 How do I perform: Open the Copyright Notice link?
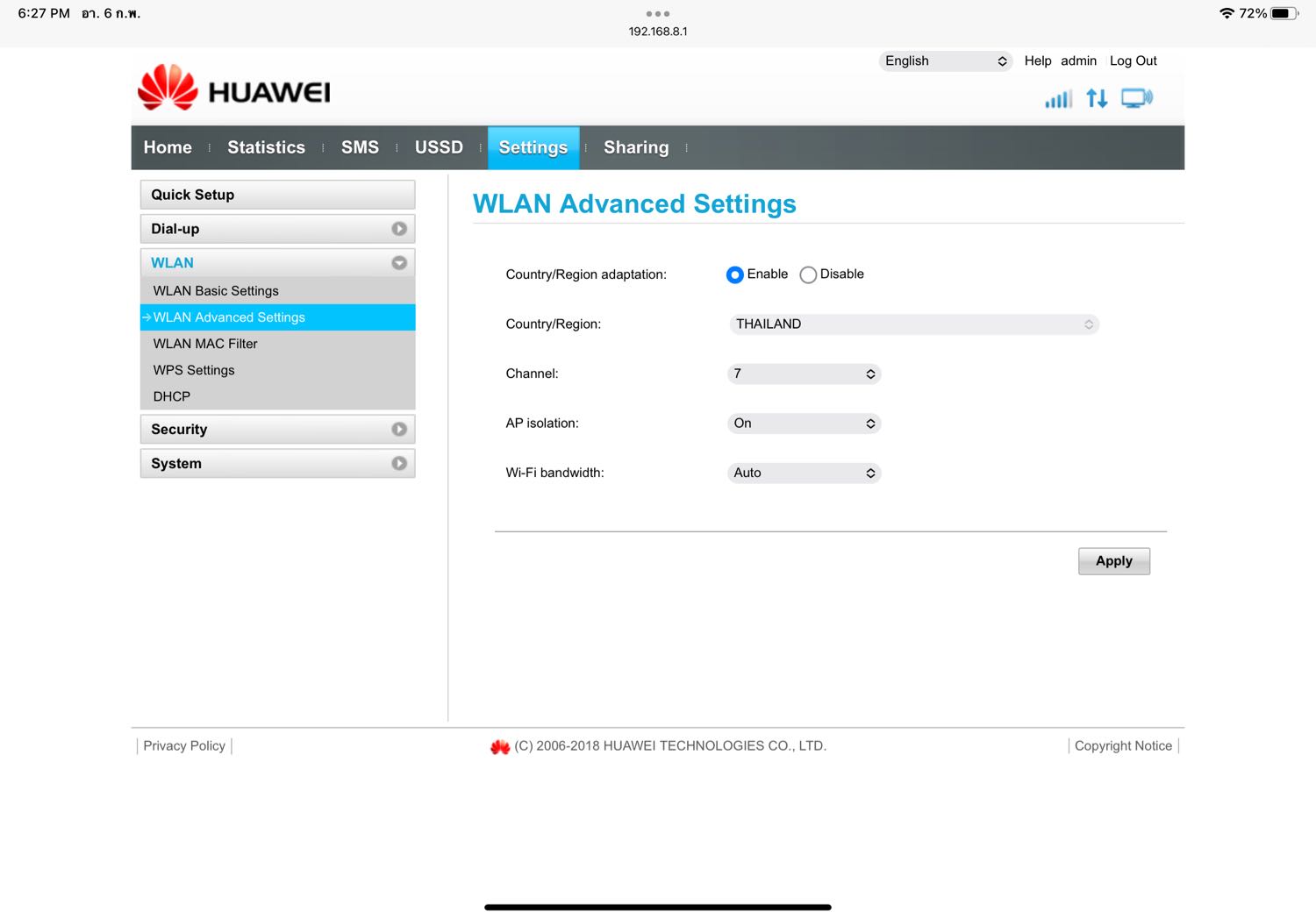point(1123,746)
